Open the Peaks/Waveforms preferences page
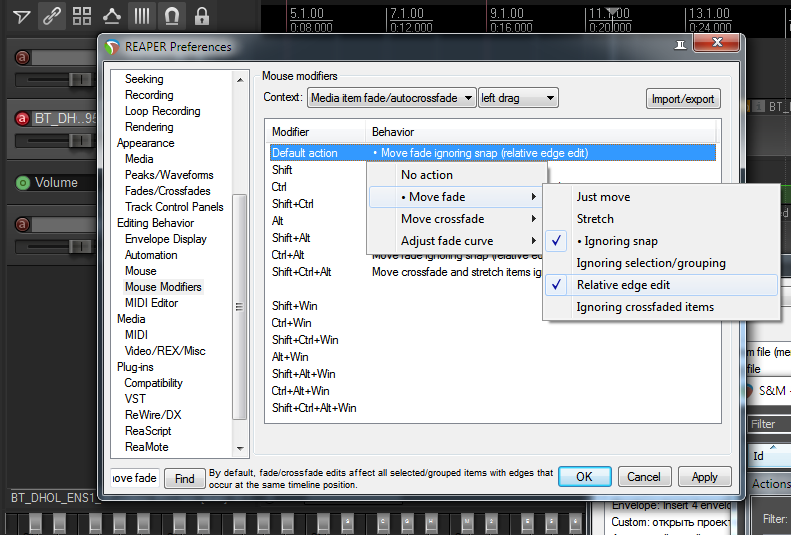The height and width of the screenshot is (535, 791). coord(169,175)
